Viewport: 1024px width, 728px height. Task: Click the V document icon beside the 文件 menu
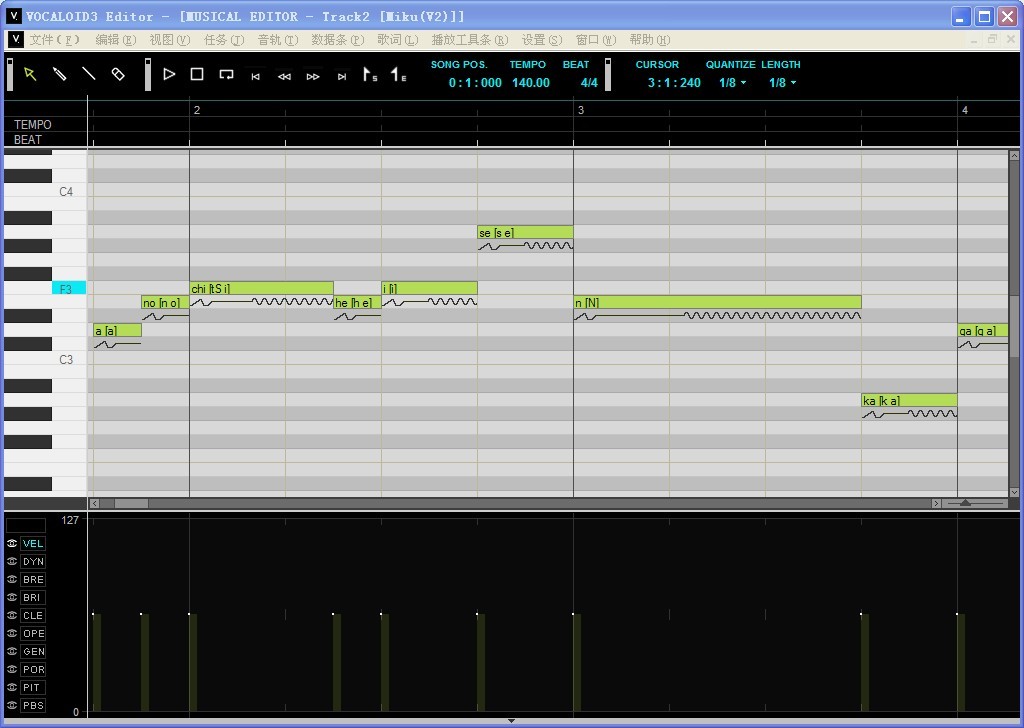pos(16,39)
